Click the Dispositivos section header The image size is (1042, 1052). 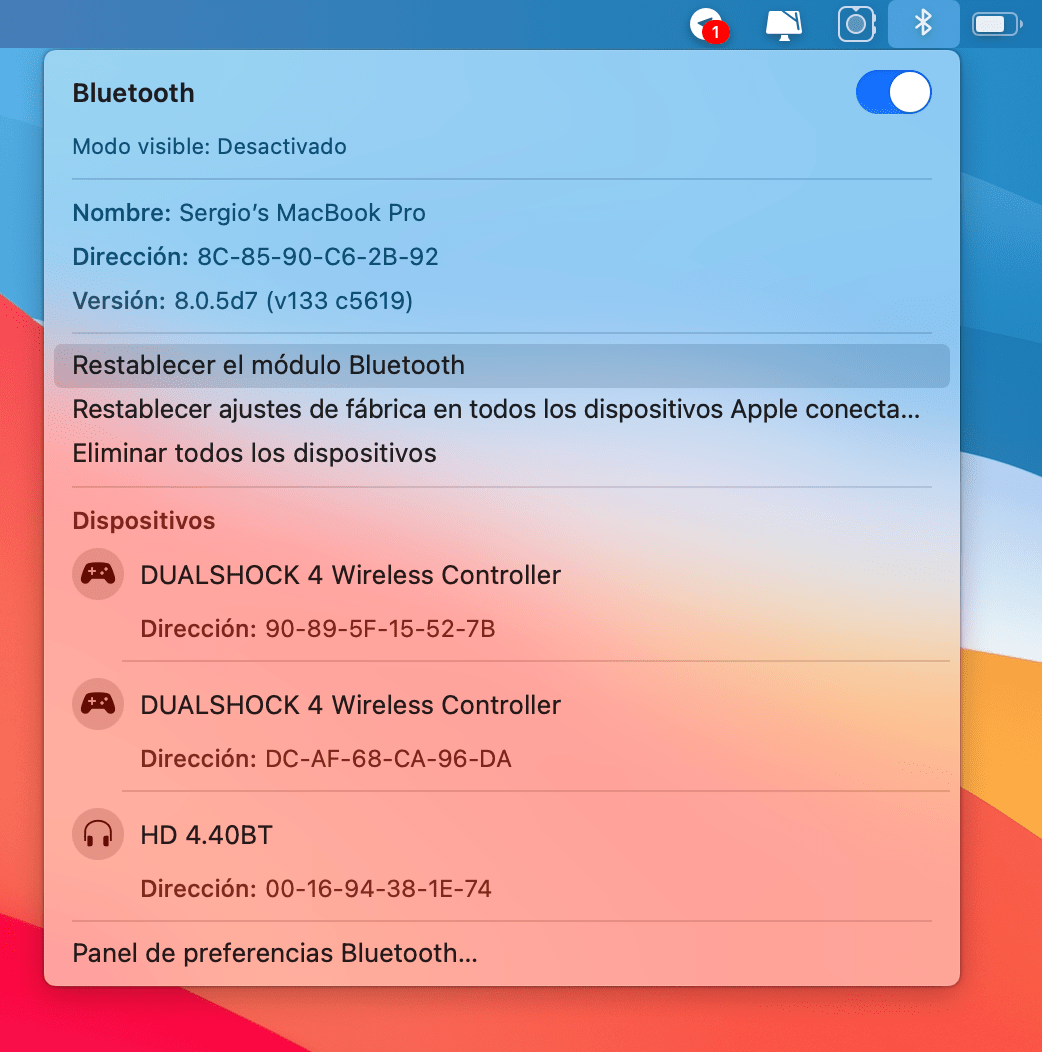pos(144,521)
